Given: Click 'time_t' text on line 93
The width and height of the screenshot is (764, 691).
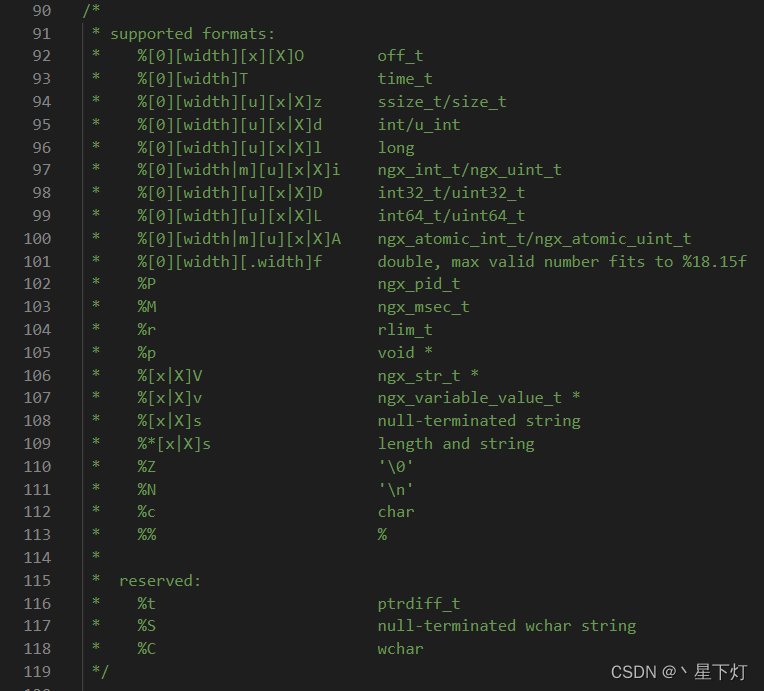Looking at the screenshot, I should (405, 79).
